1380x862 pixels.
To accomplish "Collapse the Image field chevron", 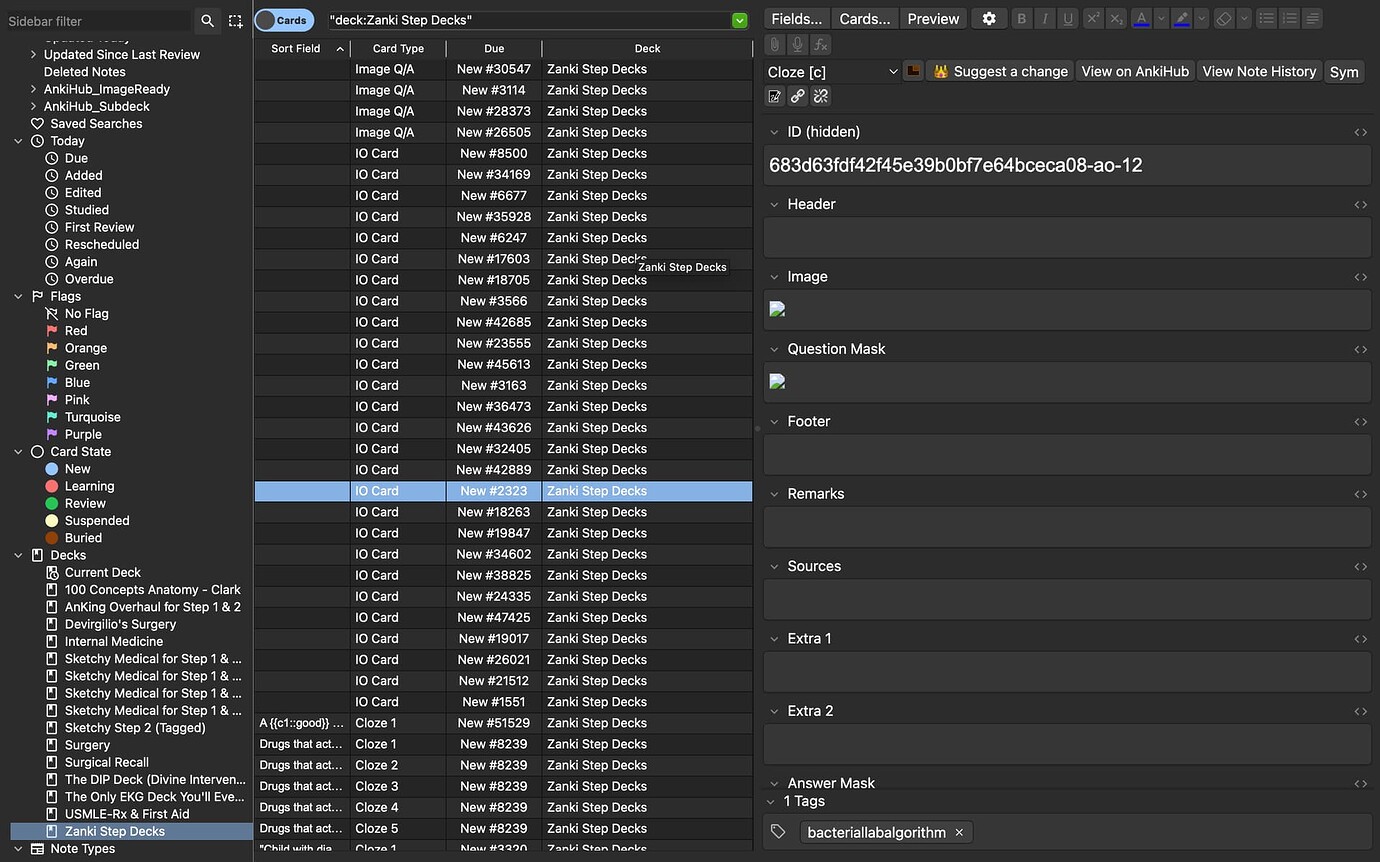I will [773, 277].
